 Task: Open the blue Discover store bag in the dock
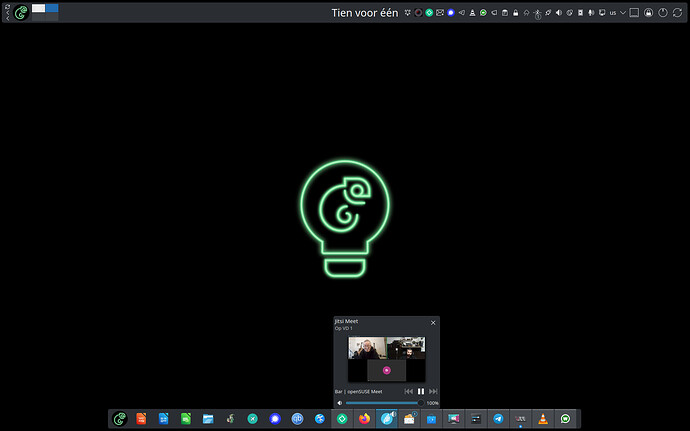pyautogui.click(x=431, y=419)
